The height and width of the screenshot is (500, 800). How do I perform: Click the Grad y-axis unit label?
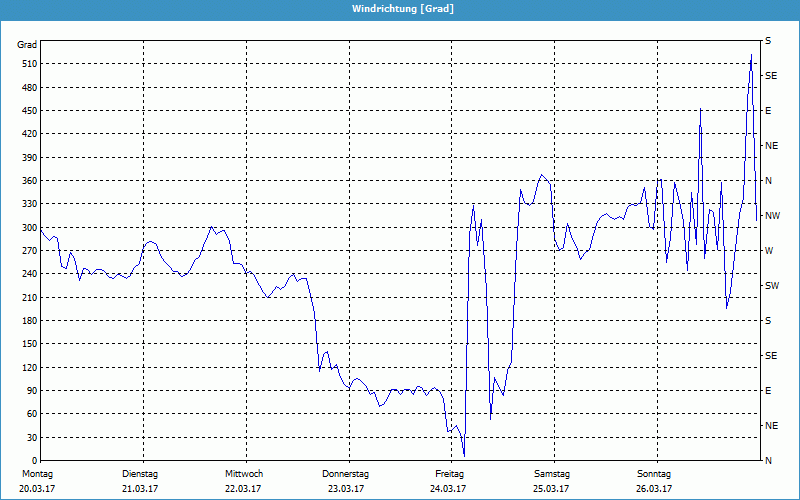point(28,45)
